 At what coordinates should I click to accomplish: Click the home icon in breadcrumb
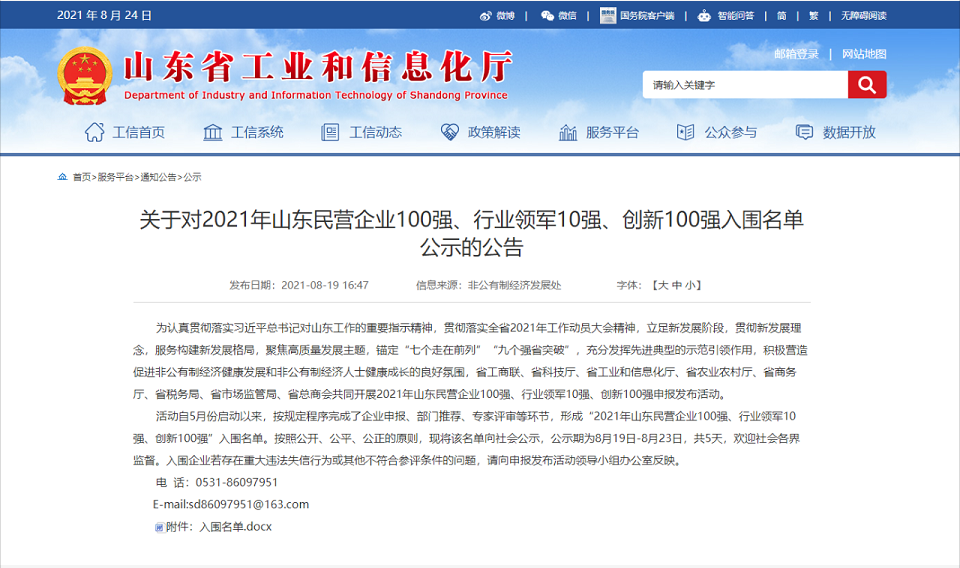click(x=63, y=177)
